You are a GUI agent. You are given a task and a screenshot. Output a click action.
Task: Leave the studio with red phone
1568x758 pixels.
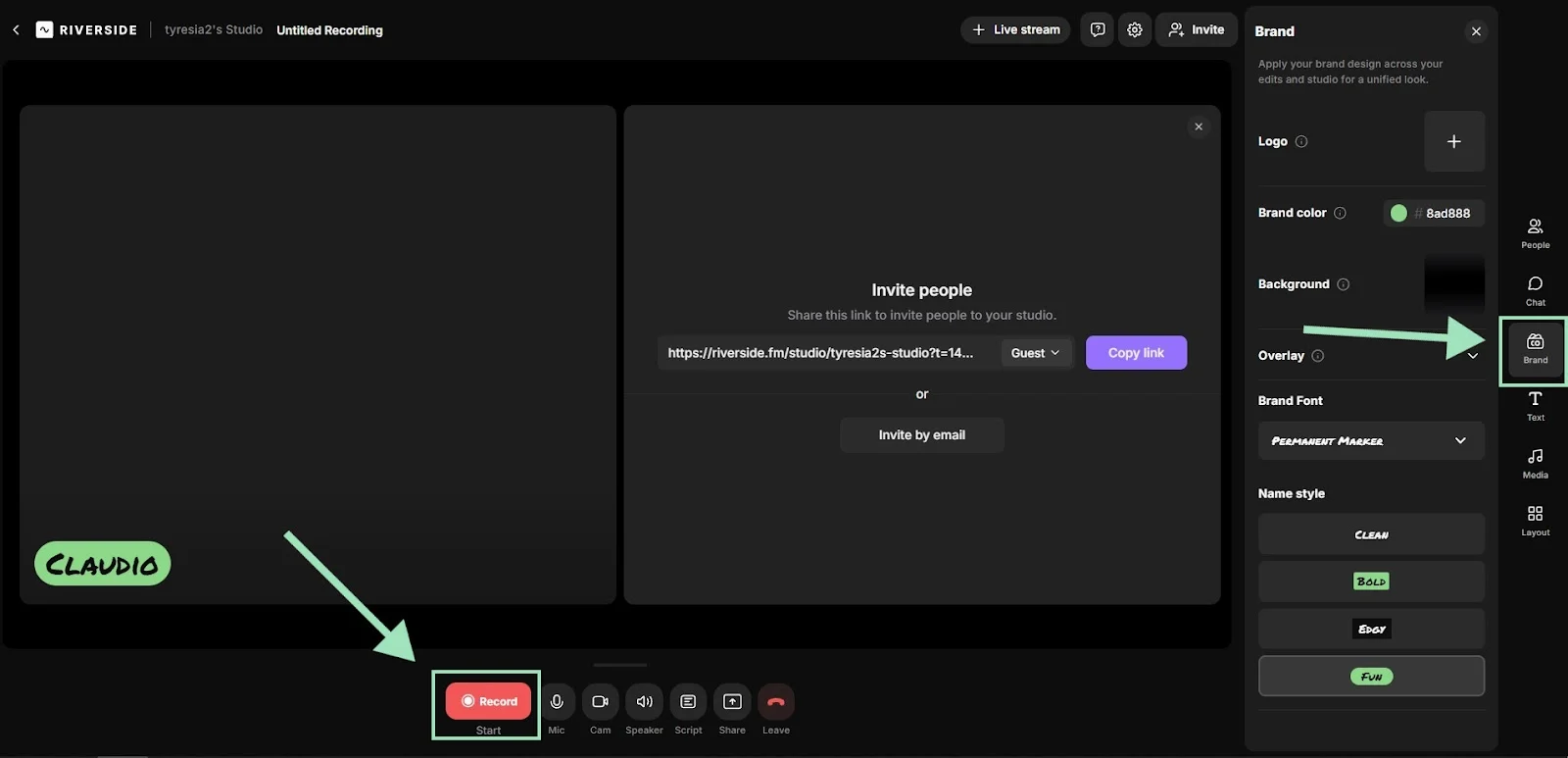(x=776, y=701)
